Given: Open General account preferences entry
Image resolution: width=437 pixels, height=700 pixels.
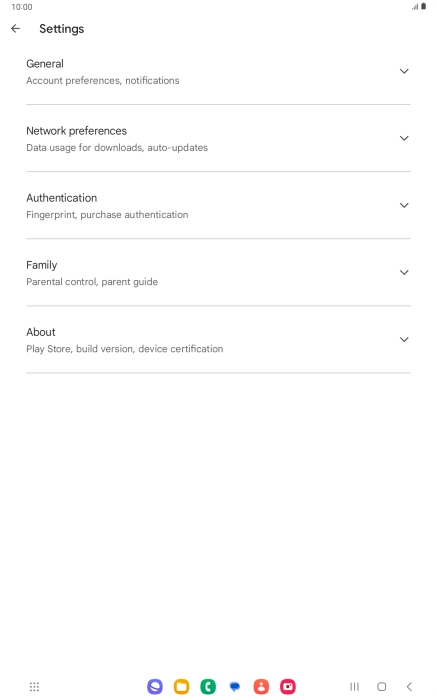Looking at the screenshot, I should [218, 71].
